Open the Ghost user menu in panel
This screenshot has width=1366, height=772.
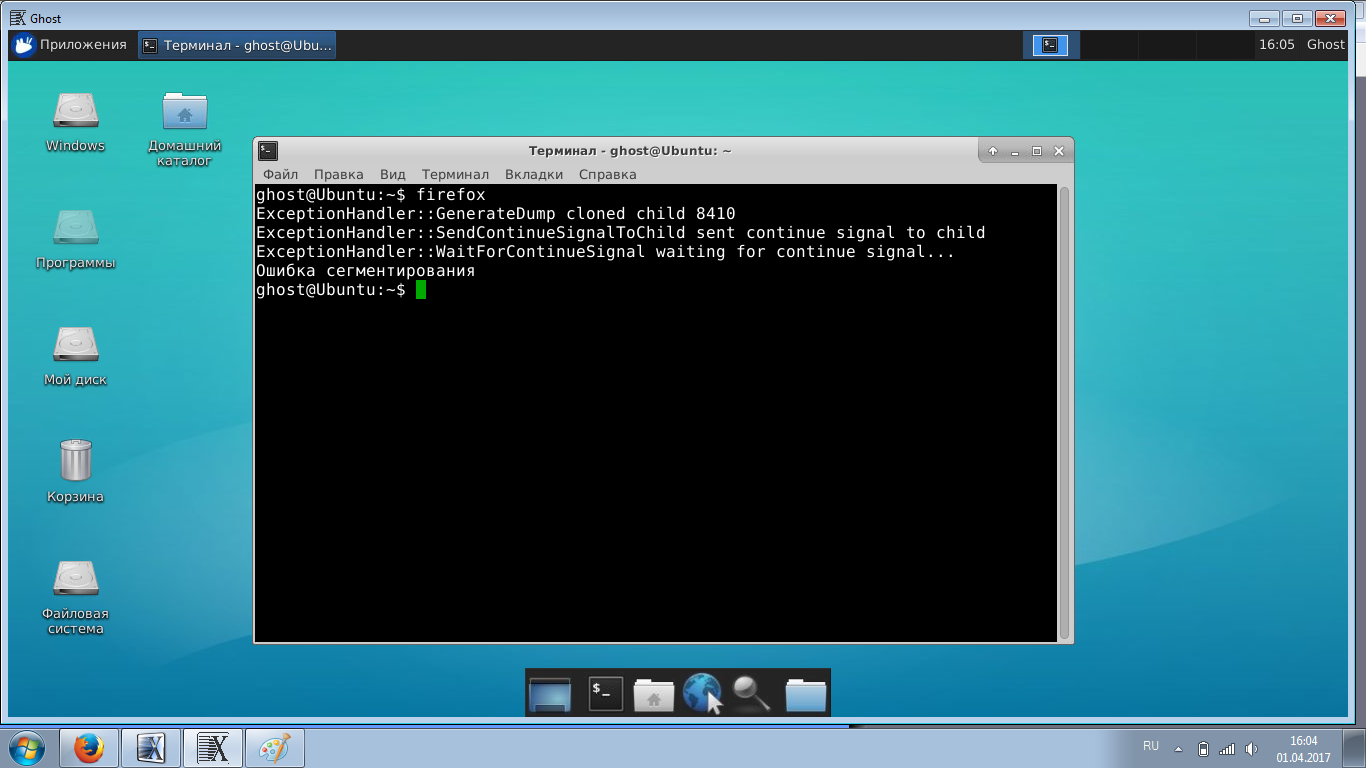click(1326, 44)
